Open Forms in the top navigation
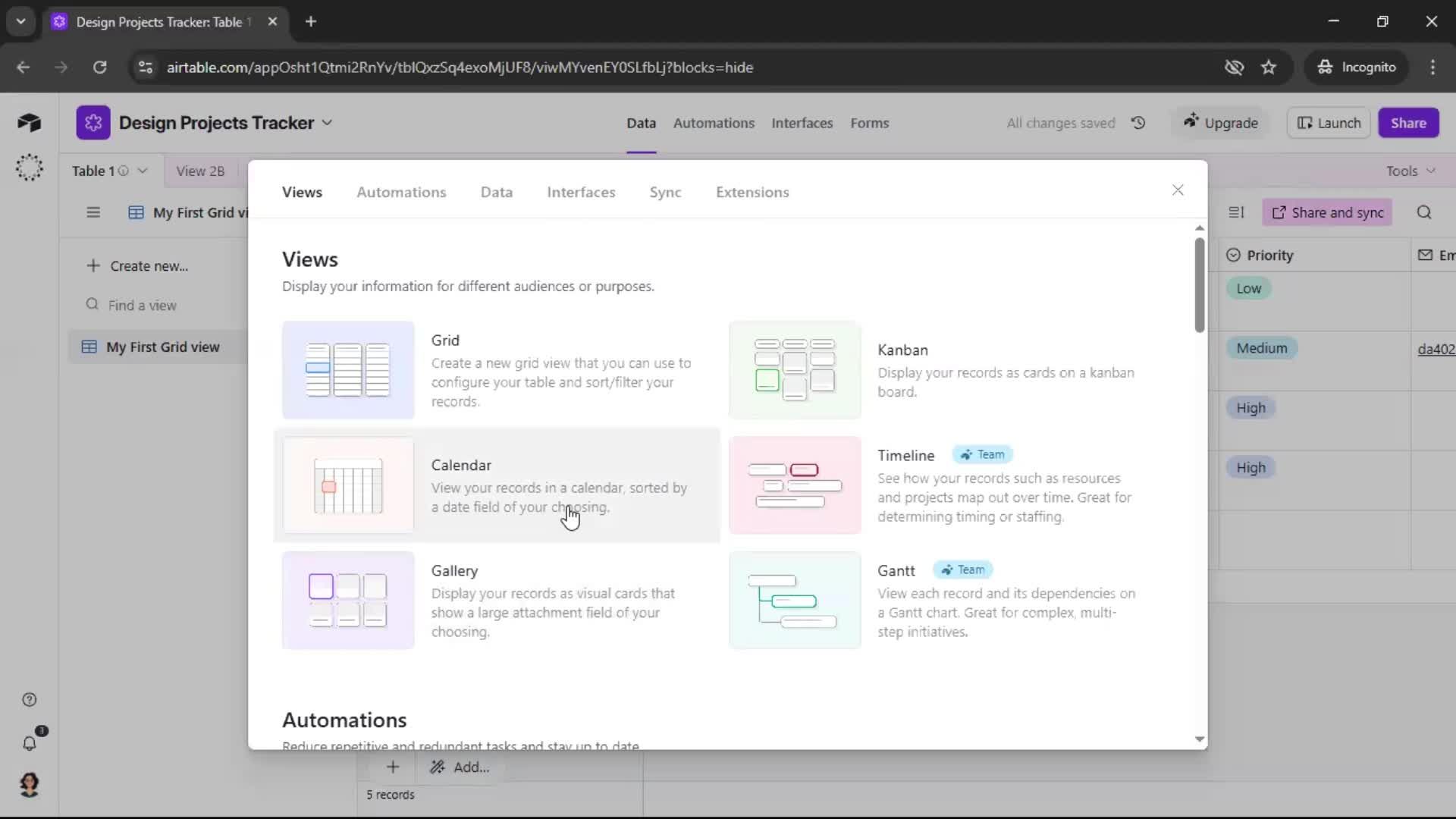Image resolution: width=1456 pixels, height=819 pixels. (869, 124)
